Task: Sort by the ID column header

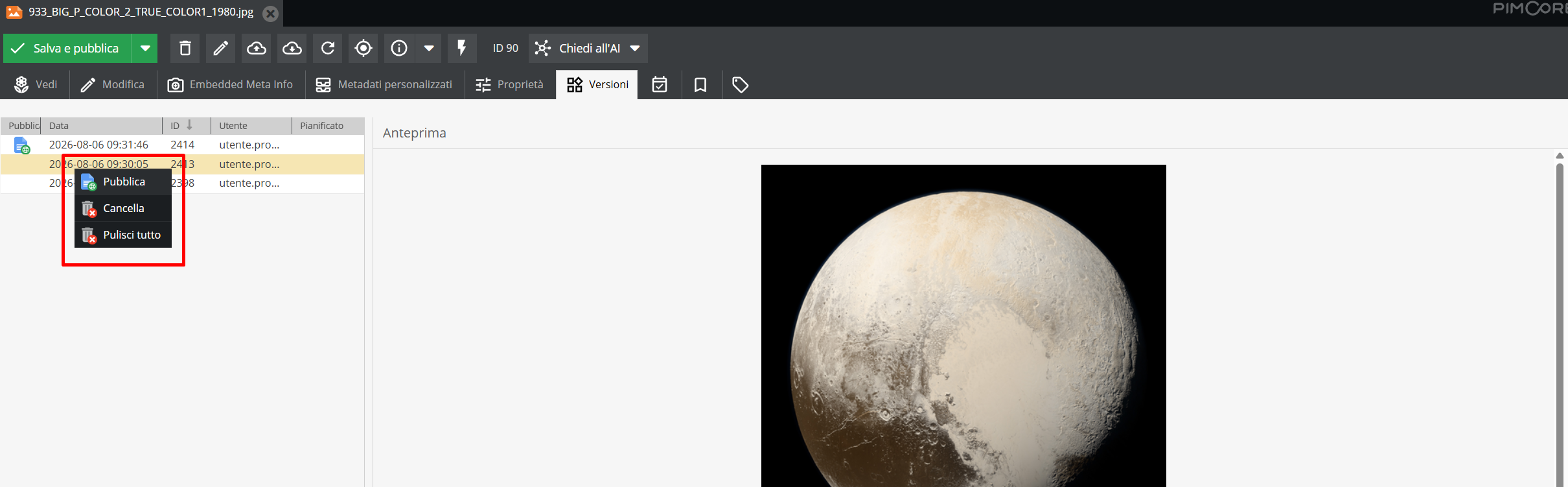Action: 187,126
